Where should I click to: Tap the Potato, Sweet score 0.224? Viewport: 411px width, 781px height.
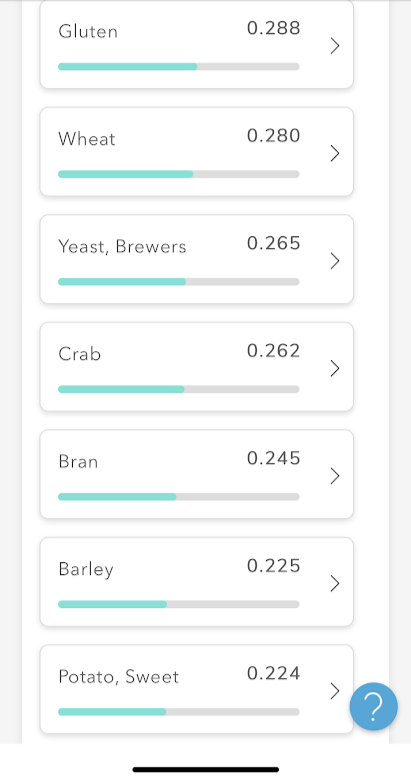[x=274, y=673]
